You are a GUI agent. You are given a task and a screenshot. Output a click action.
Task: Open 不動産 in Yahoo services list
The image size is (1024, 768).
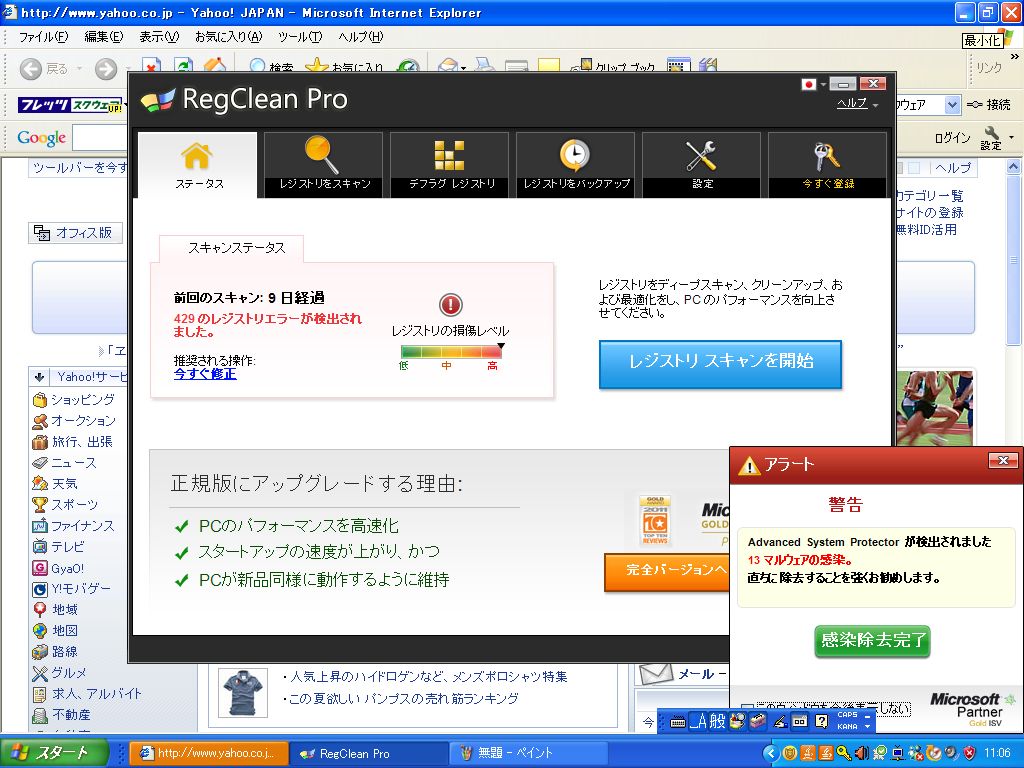coord(71,714)
